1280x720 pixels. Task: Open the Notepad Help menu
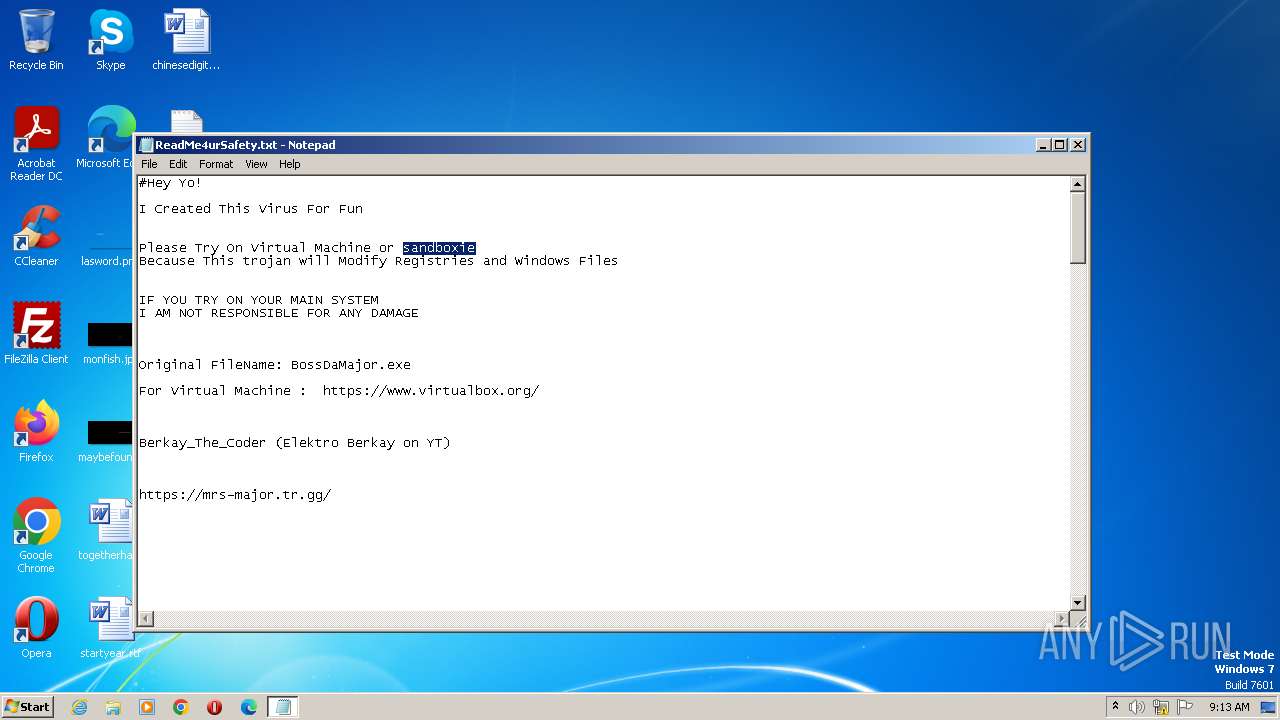(289, 164)
